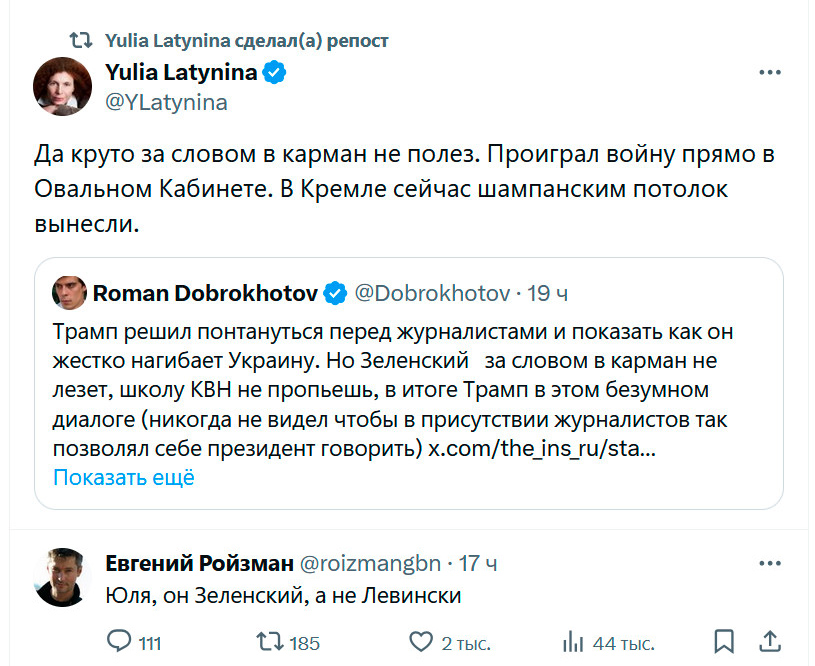Click the reply comment icon
Screen dimensions: 815x666
(120, 641)
